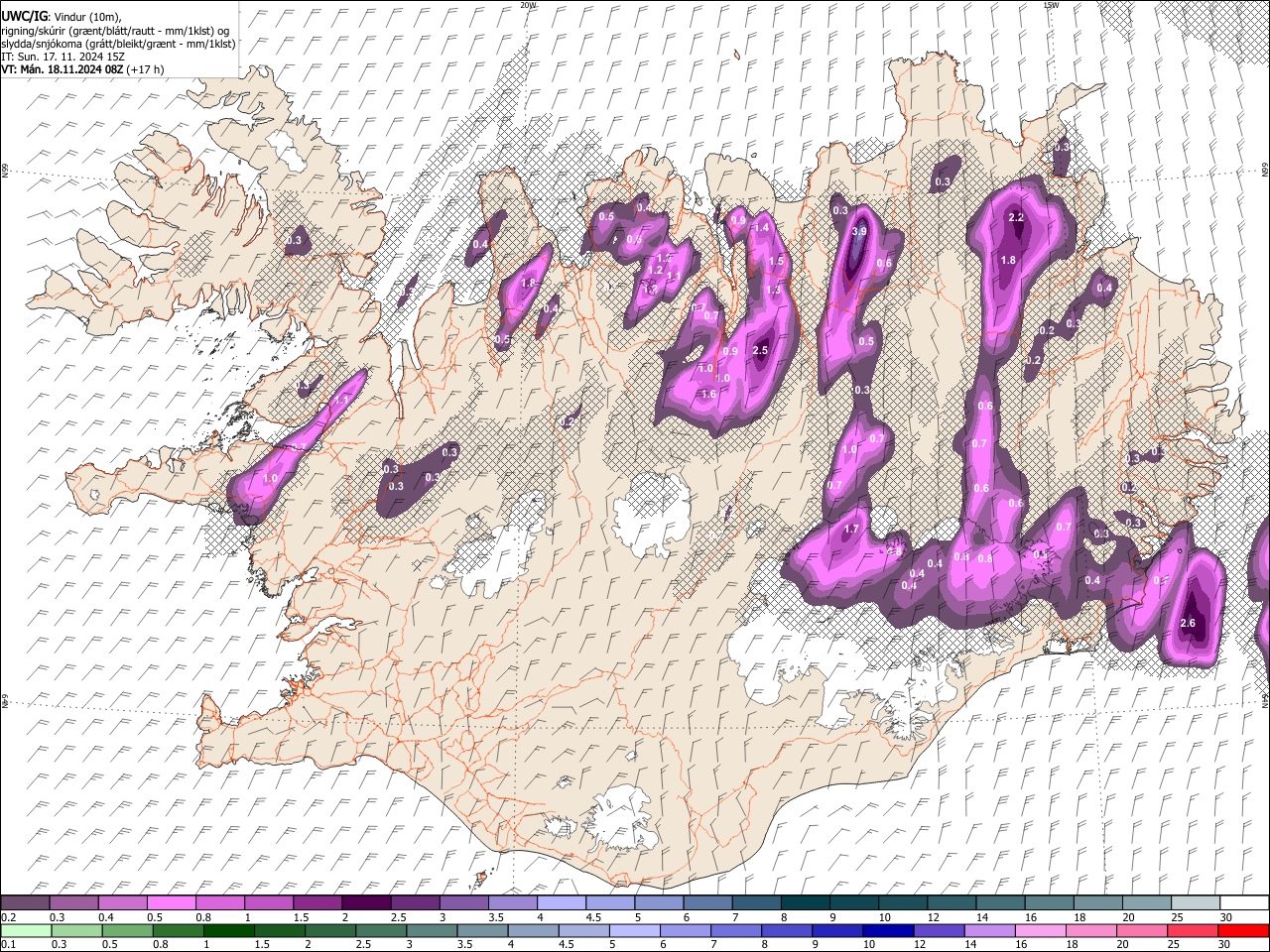Select the light lavender 4 snow legend swatch
Image resolution: width=1270 pixels, height=952 pixels.
[562, 903]
